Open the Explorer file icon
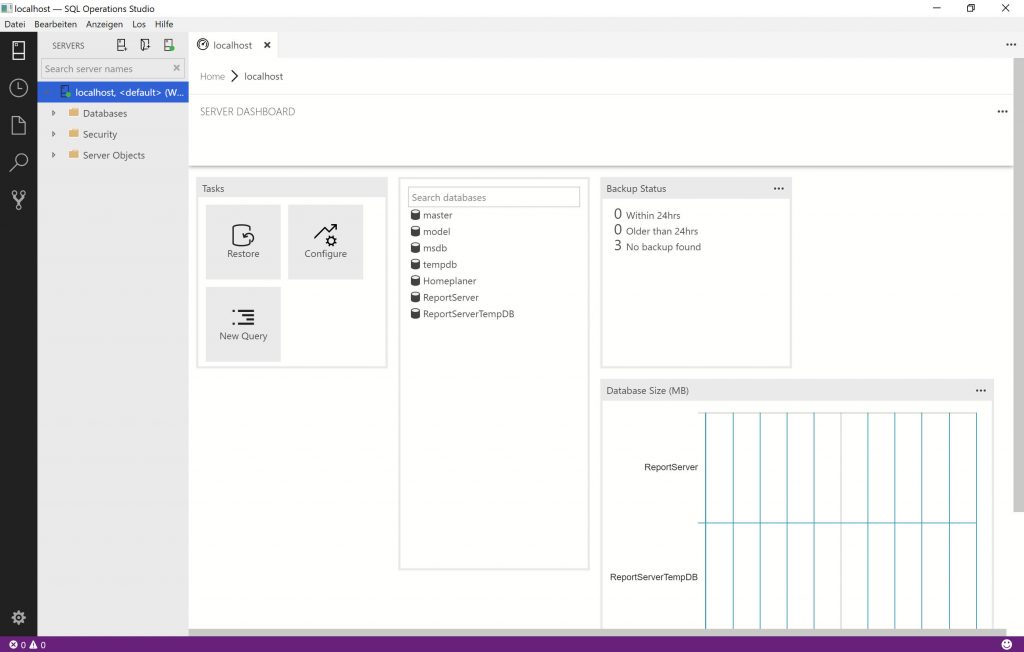The width and height of the screenshot is (1024, 652). [18, 125]
